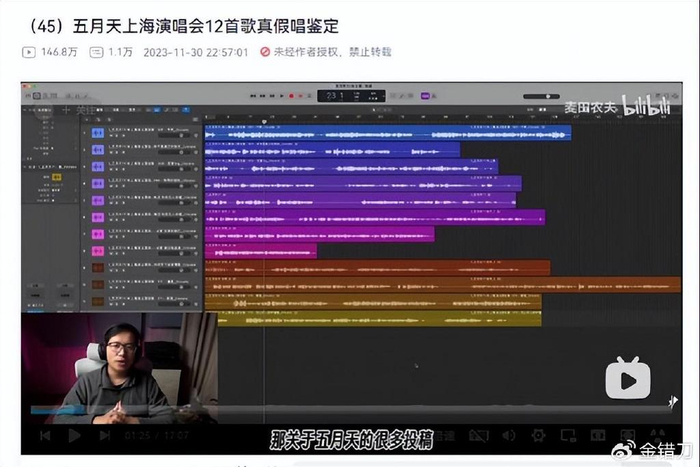
Task: Click the 146.8万 play count
Action: tap(50, 52)
